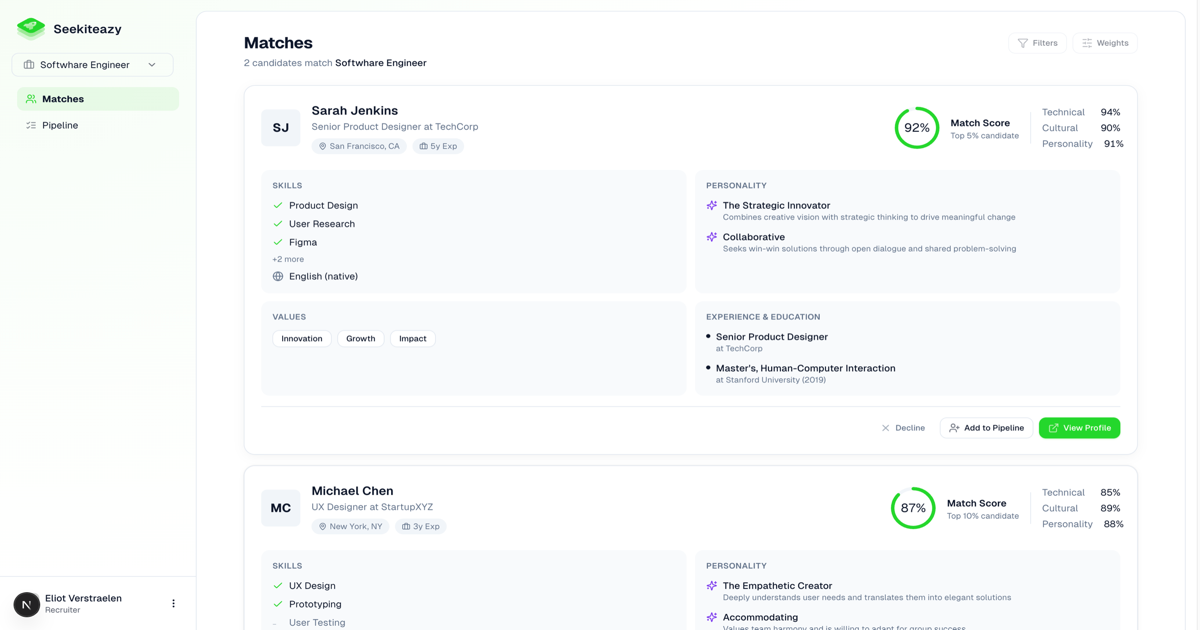Screen dimensions: 1200x630
Task: Click the person-plus icon in Add to Pipeline
Action: click(954, 428)
